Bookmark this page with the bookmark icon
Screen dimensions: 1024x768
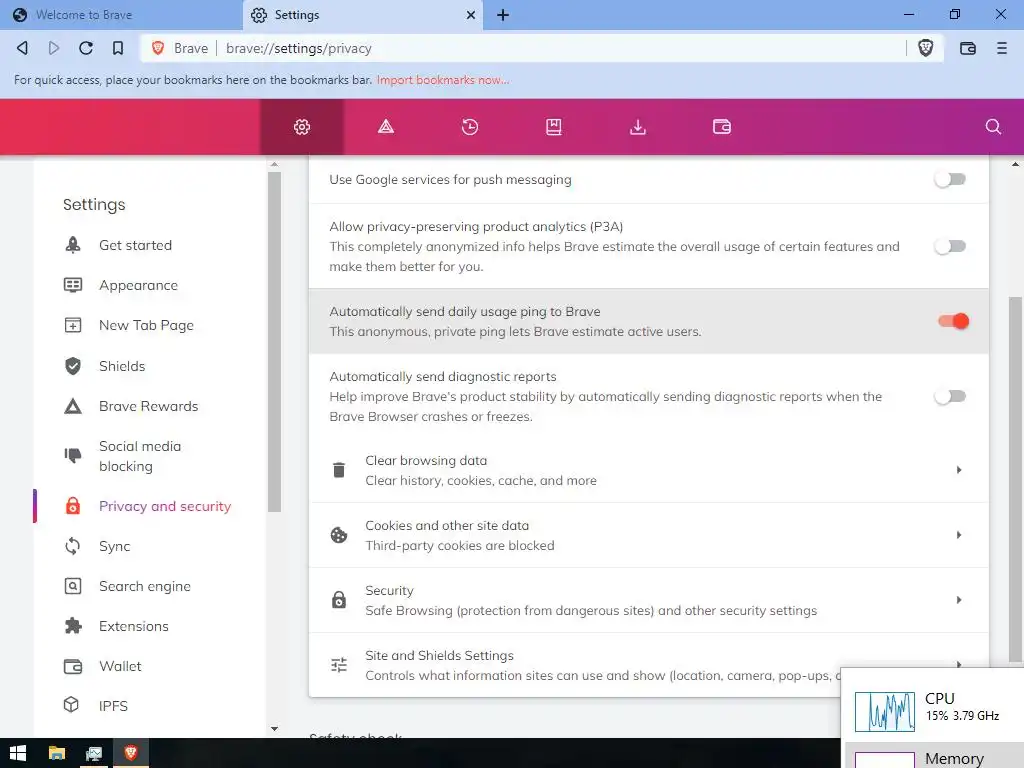118,48
